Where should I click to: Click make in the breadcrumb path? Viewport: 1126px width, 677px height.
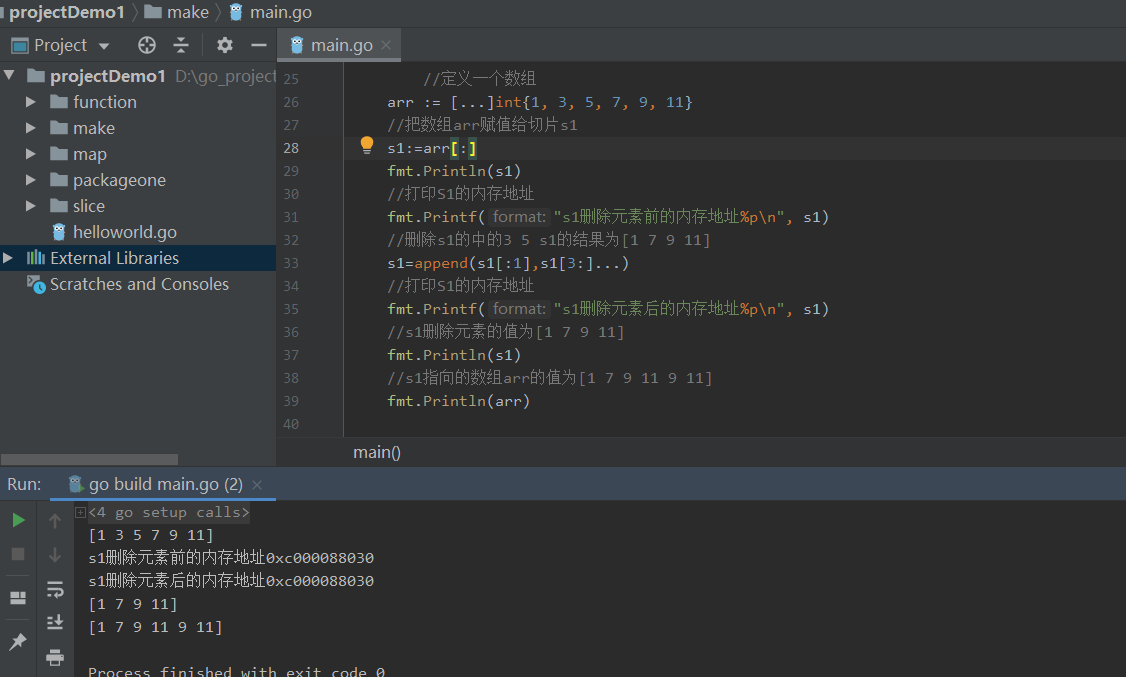[x=187, y=12]
